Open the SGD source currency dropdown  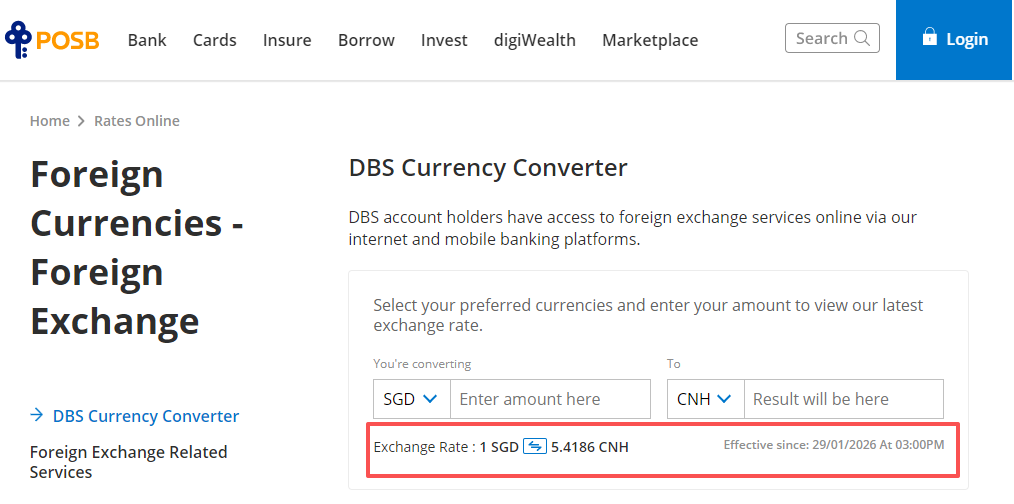click(411, 399)
